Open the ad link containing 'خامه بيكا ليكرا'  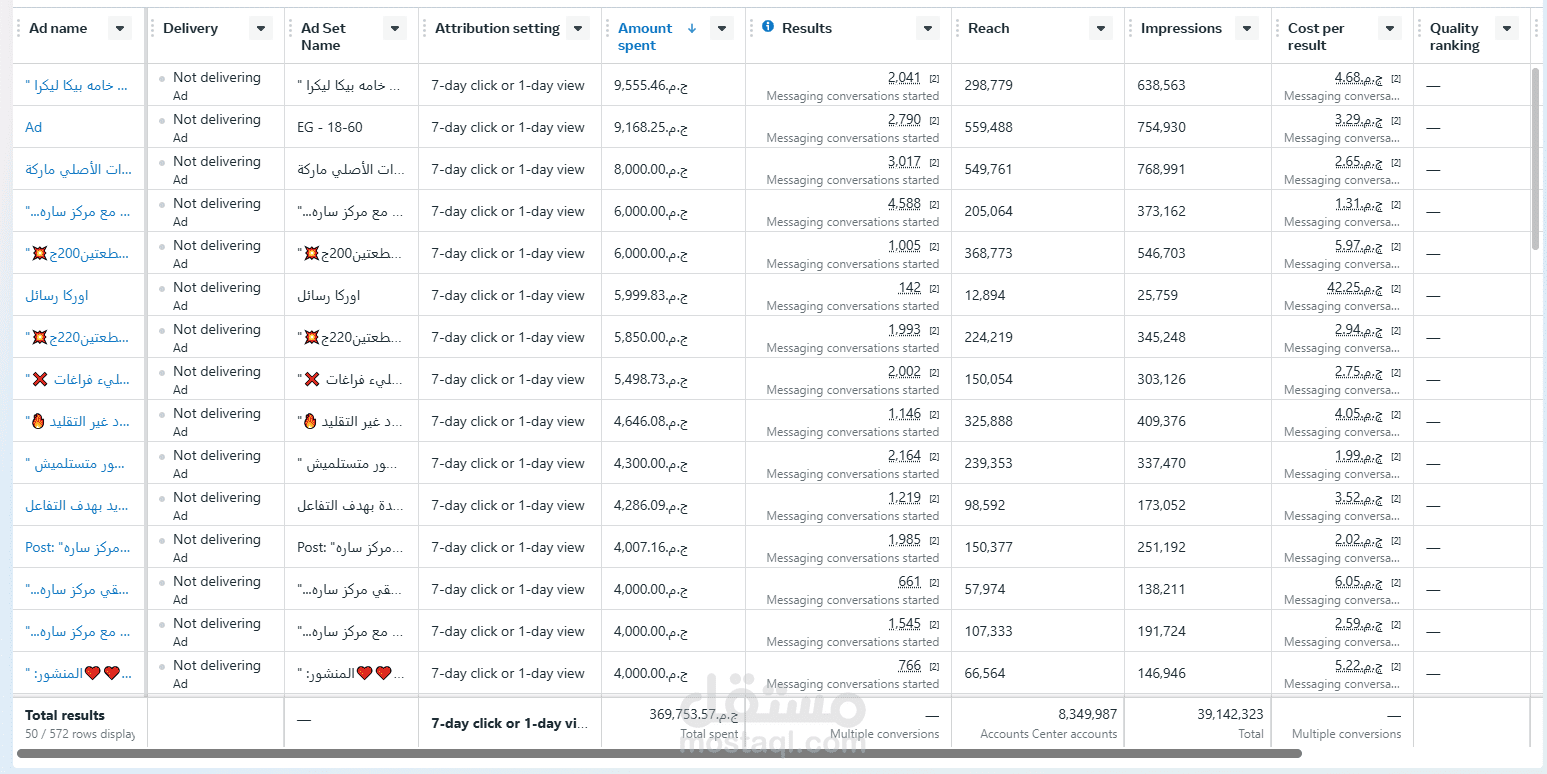tap(76, 85)
